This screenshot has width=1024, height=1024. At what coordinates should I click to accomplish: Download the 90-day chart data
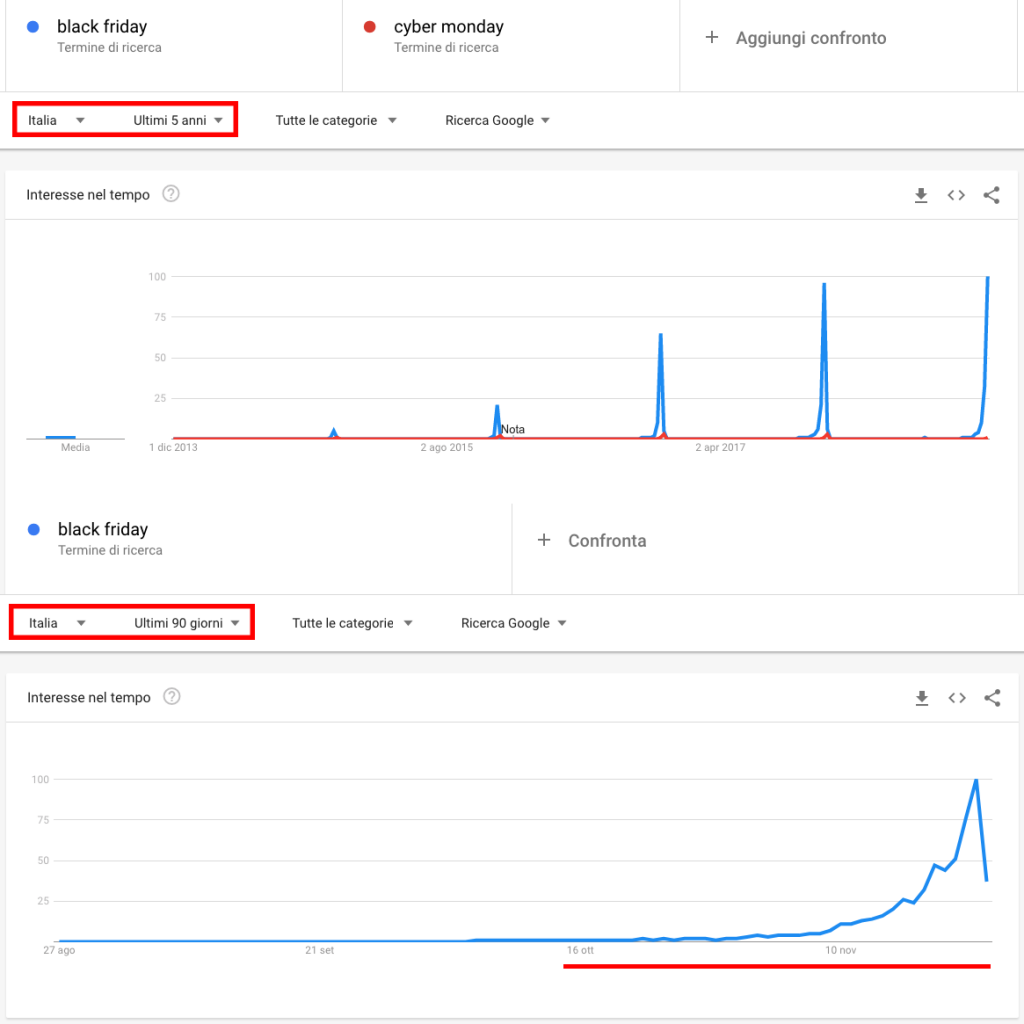pos(921,698)
